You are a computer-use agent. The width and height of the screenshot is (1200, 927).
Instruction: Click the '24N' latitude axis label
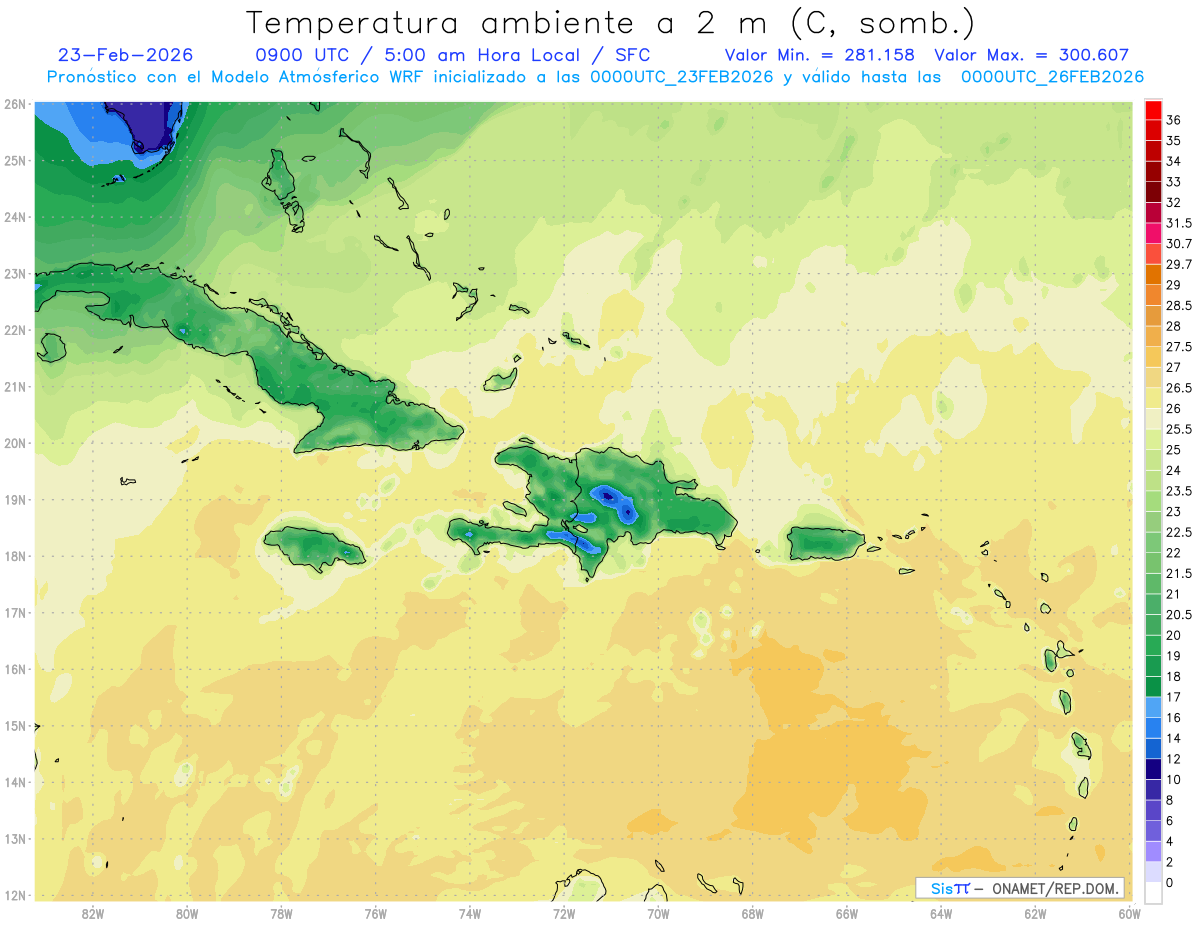pyautogui.click(x=15, y=217)
